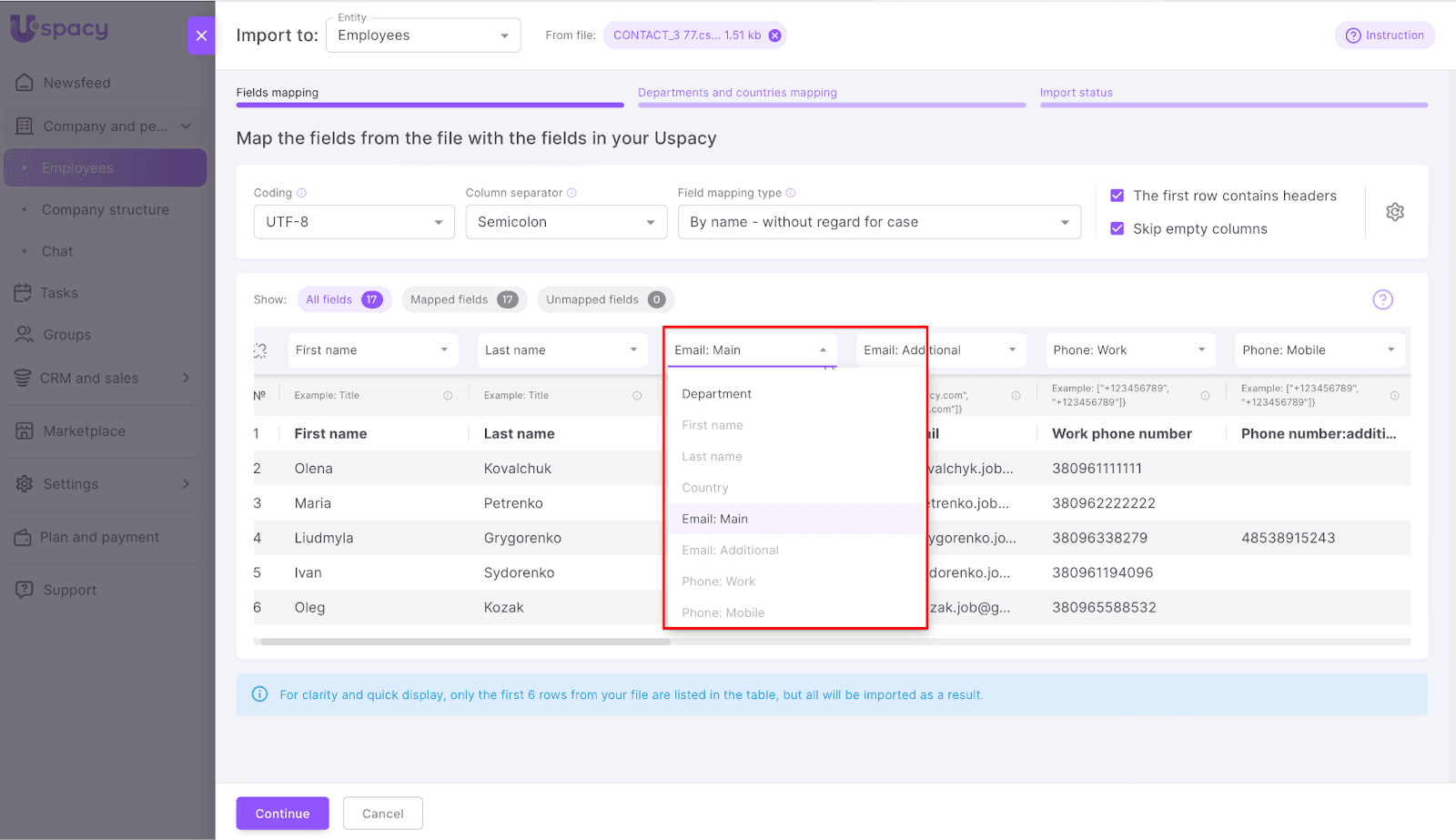Open the Entity Employees dropdown
This screenshot has height=840, width=1456.
coord(423,35)
